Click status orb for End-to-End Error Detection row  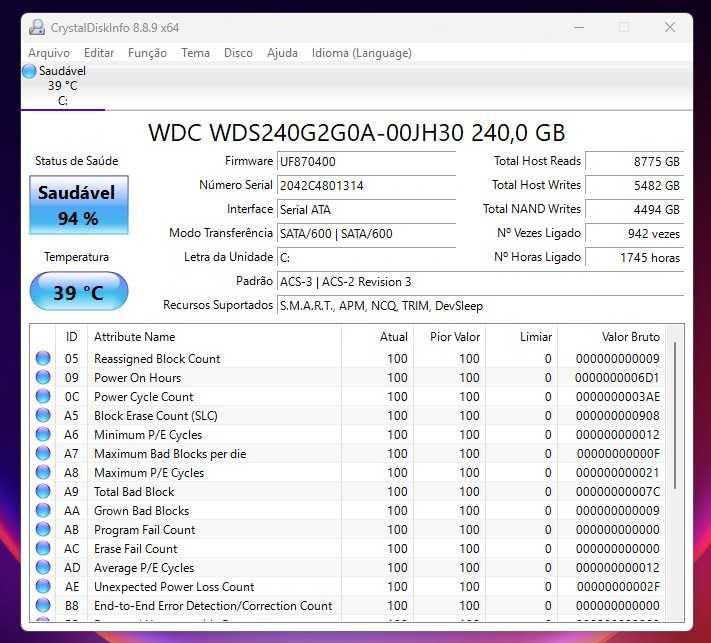(43, 605)
